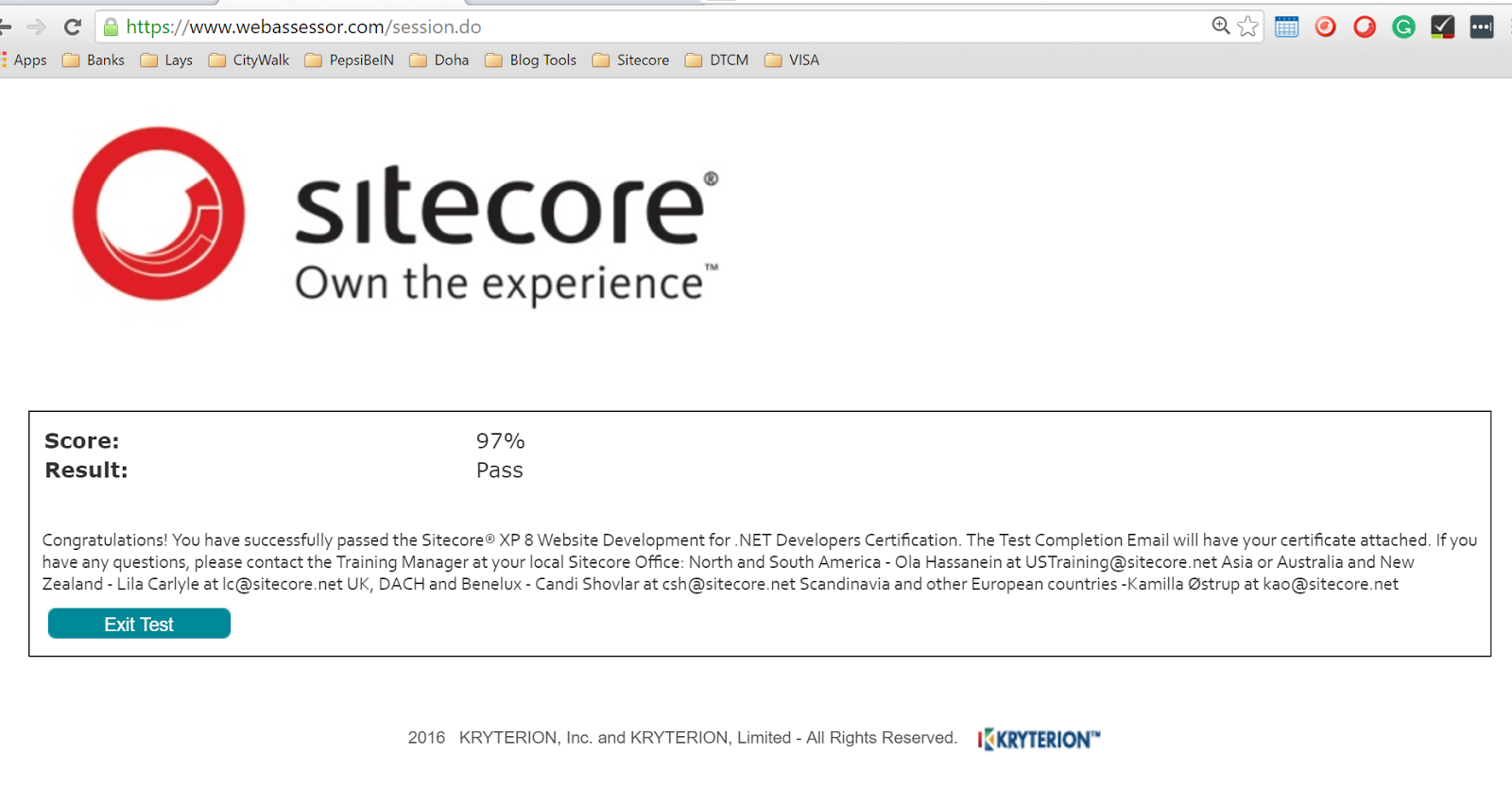Open the blue calendar extension icon
The image size is (1512, 788).
coord(1287,26)
